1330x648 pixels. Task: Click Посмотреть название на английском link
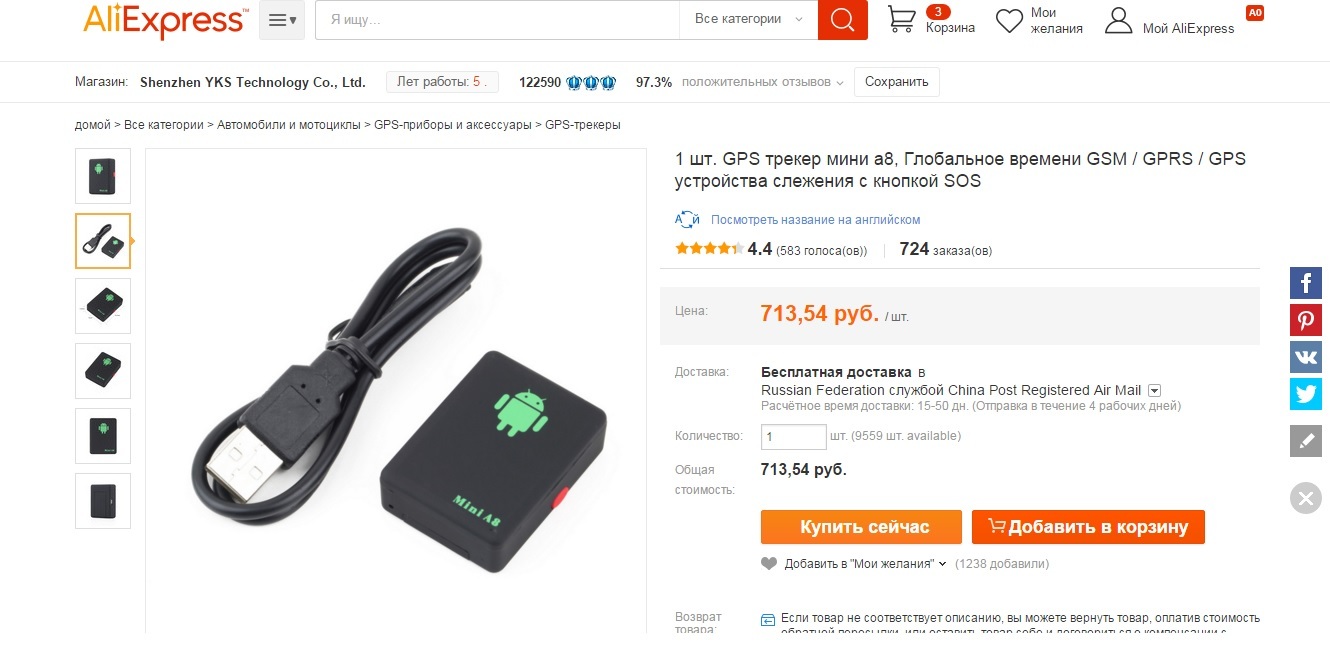[815, 220]
